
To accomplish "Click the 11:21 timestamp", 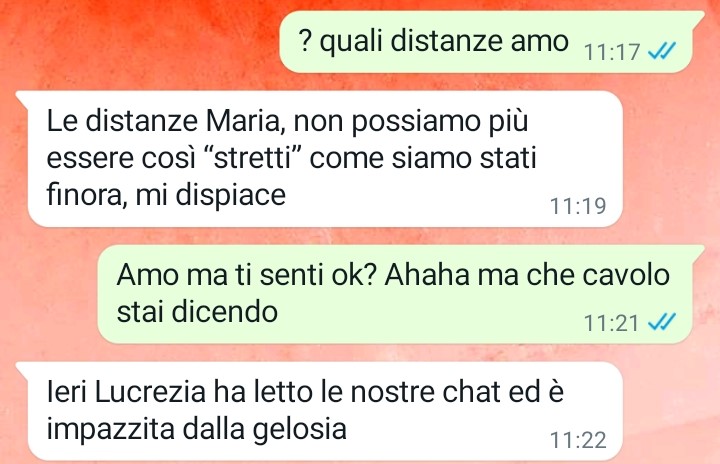I will [612, 323].
